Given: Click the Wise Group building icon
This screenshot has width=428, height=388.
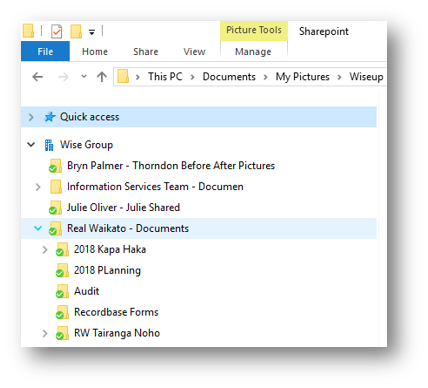Looking at the screenshot, I should [49, 145].
